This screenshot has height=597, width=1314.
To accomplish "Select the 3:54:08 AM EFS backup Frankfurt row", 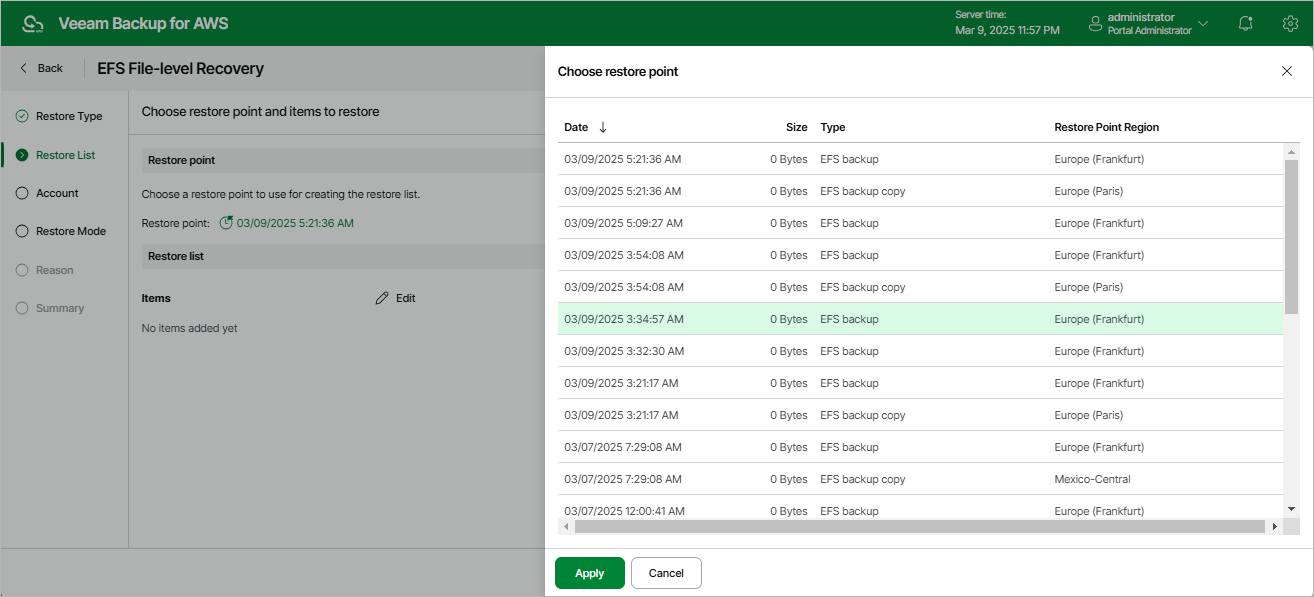I will (x=920, y=255).
